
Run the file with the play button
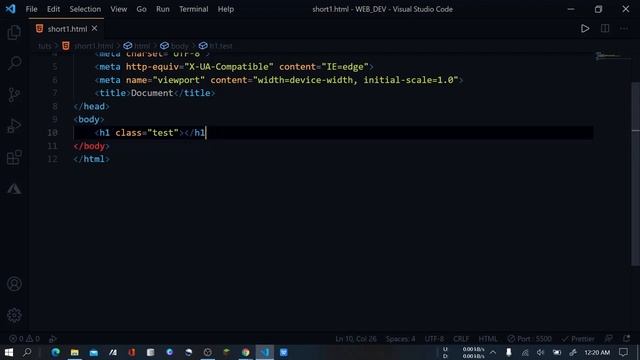coord(585,29)
